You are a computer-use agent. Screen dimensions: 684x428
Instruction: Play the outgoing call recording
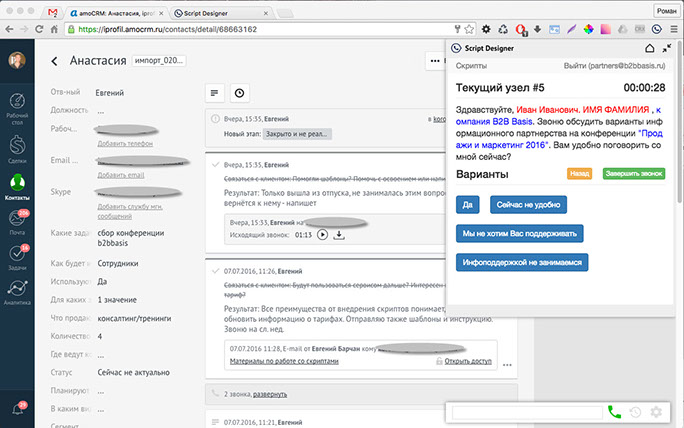tap(322, 235)
